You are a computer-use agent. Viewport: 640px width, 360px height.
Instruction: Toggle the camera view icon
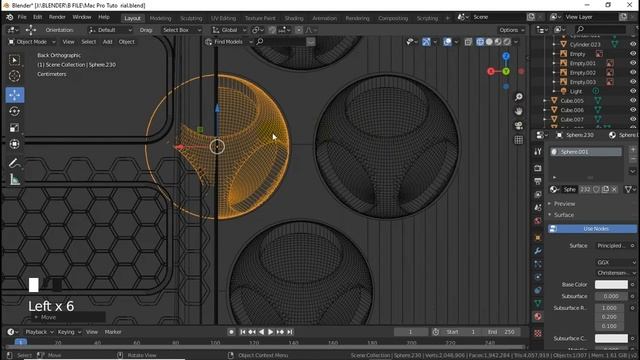point(518,126)
